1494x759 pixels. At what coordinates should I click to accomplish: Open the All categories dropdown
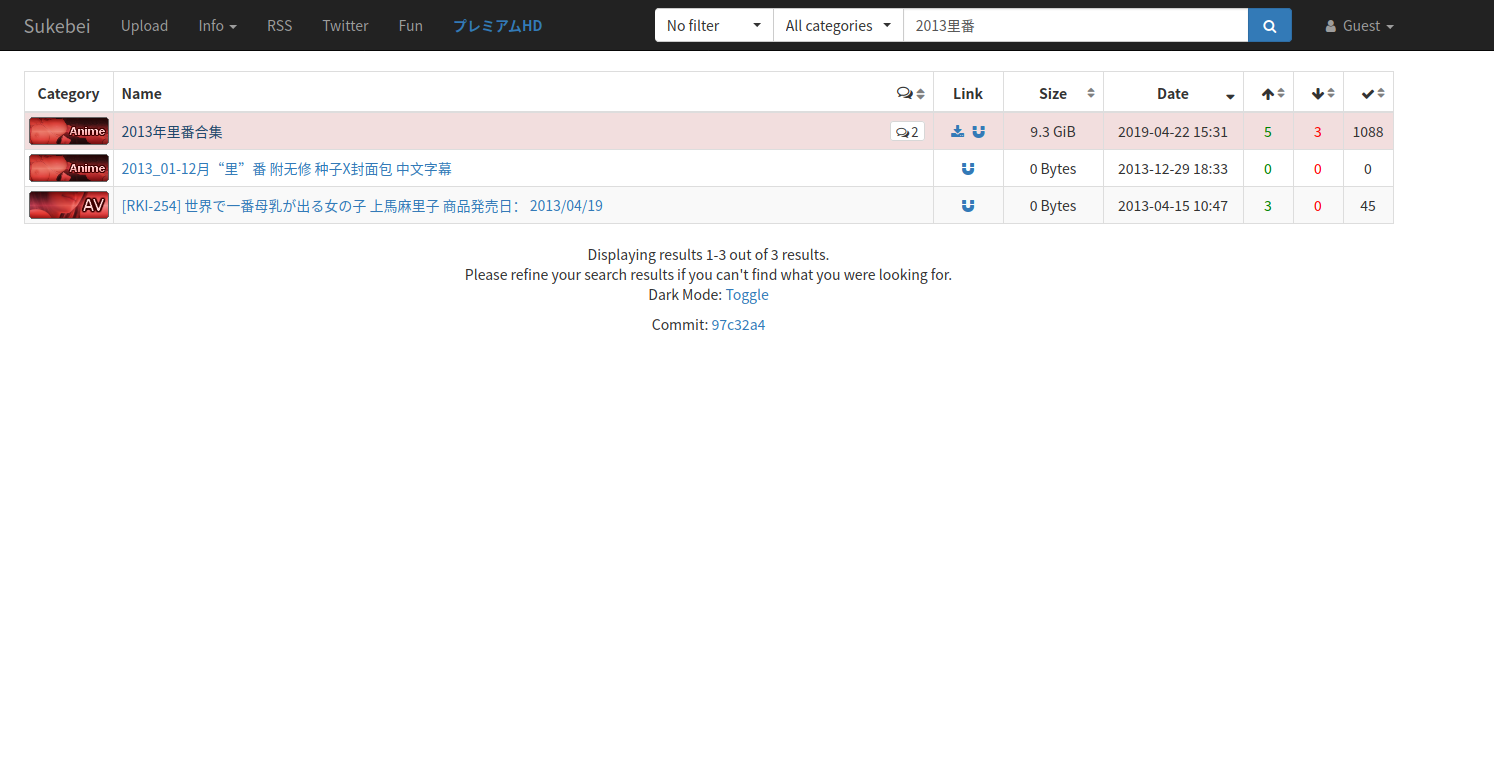tap(838, 26)
